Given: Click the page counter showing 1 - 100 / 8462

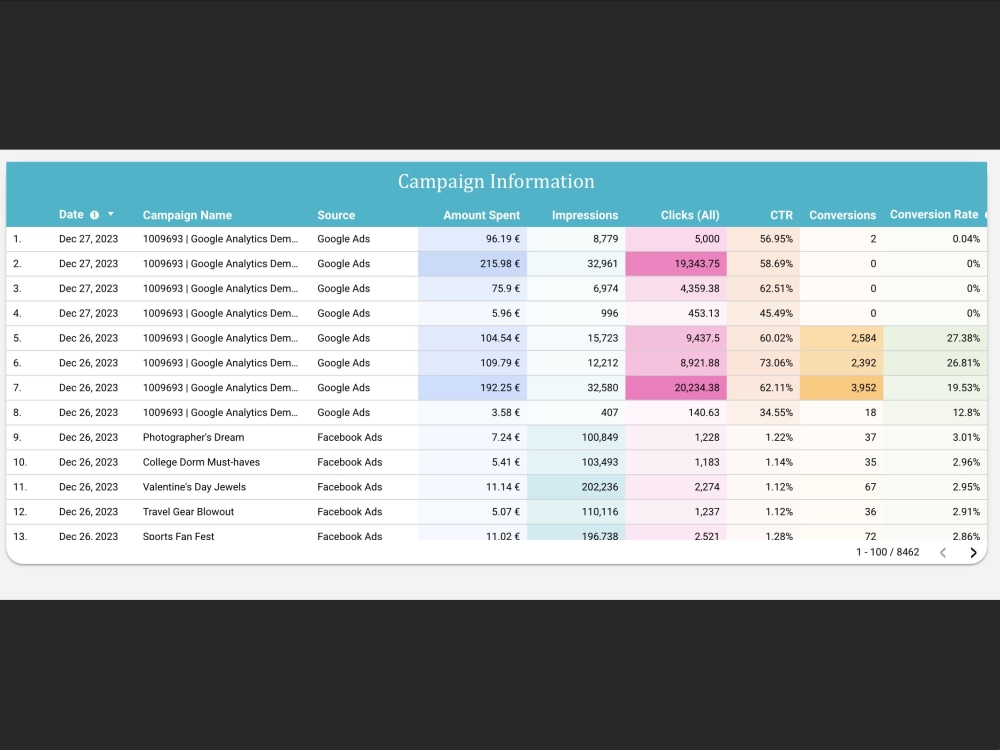Looking at the screenshot, I should point(888,552).
